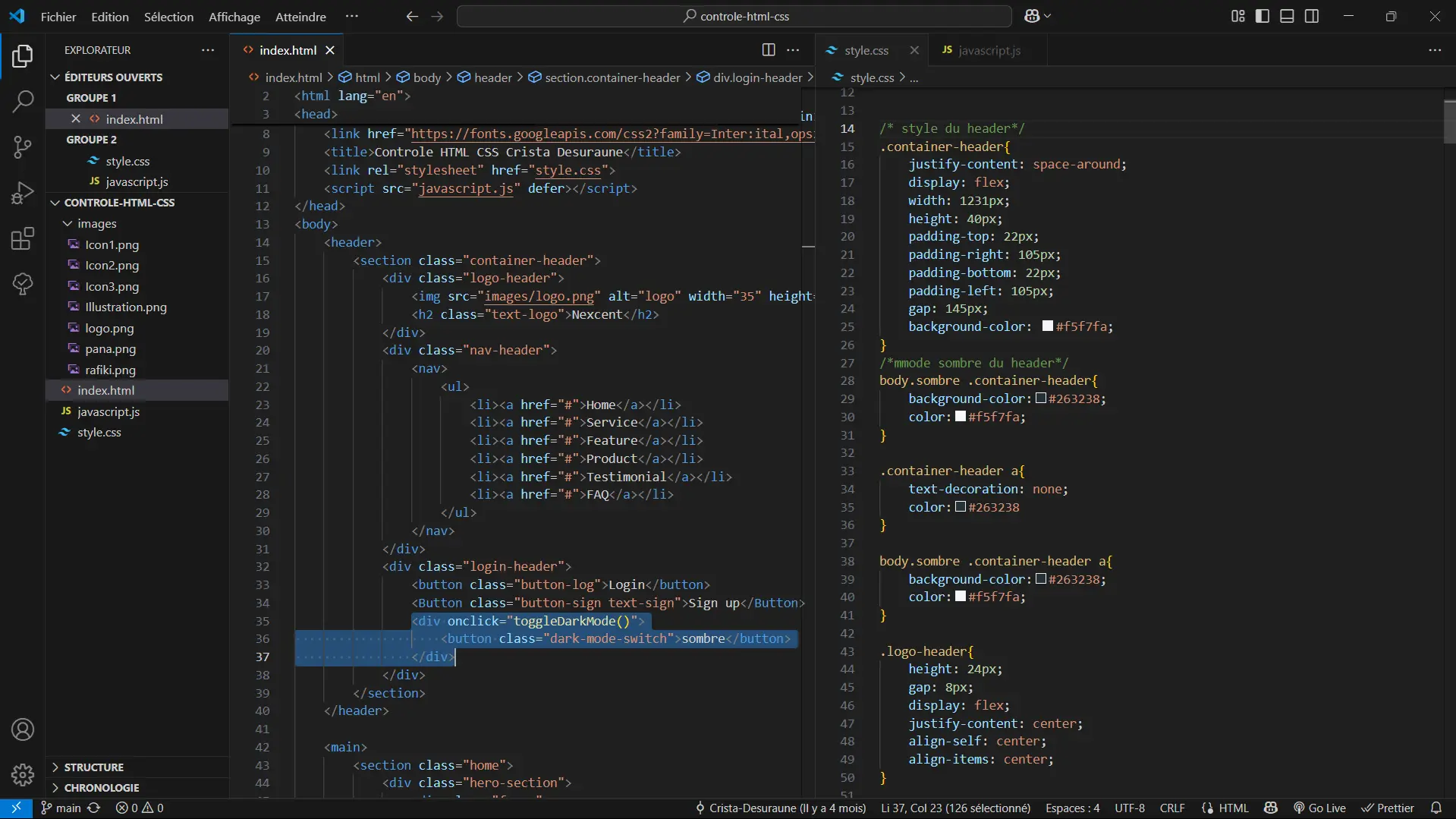
Task: Open the notifications bell
Action: coord(1438,808)
